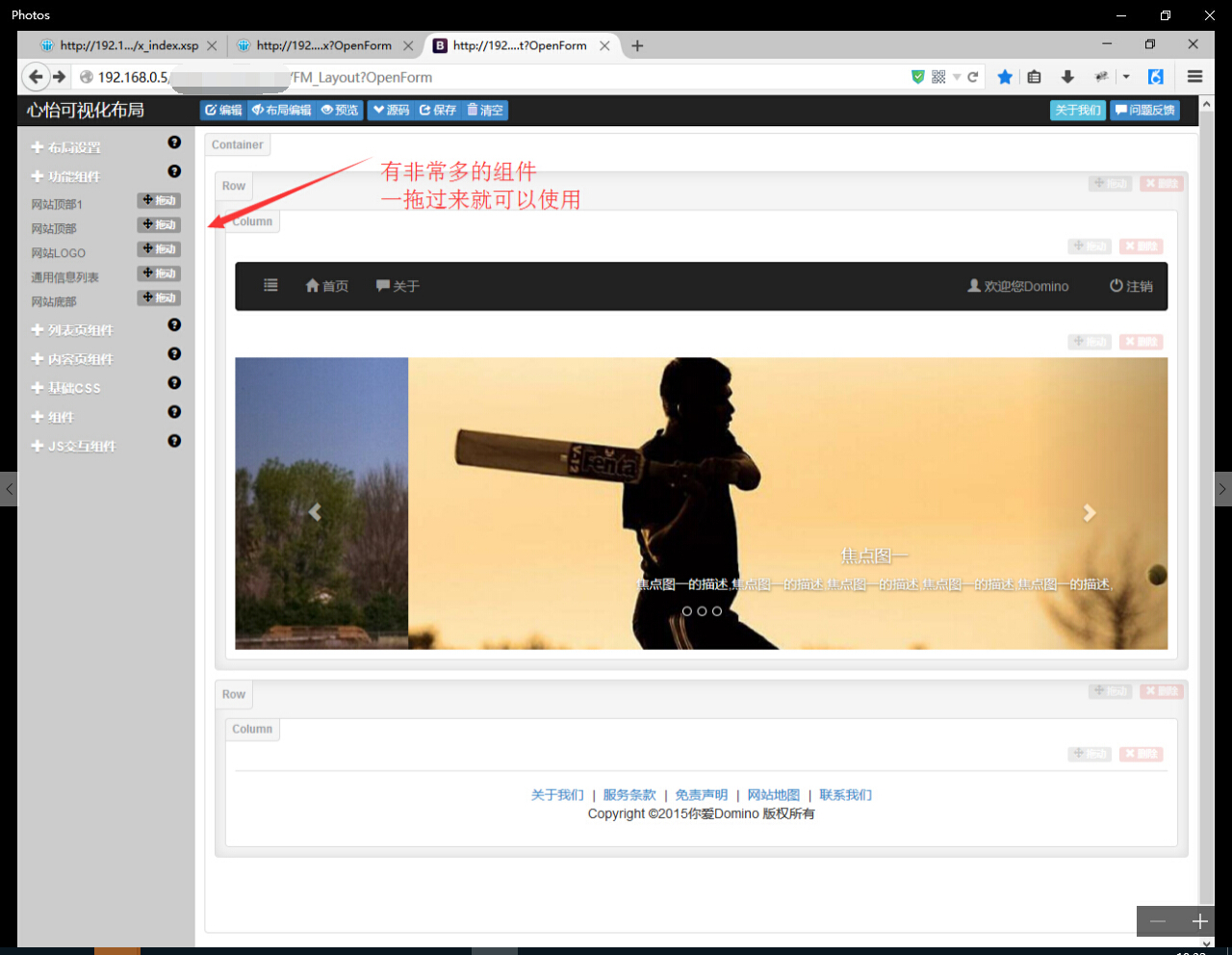Expand the 基础CSS section
The height and width of the screenshot is (955, 1232).
65,388
